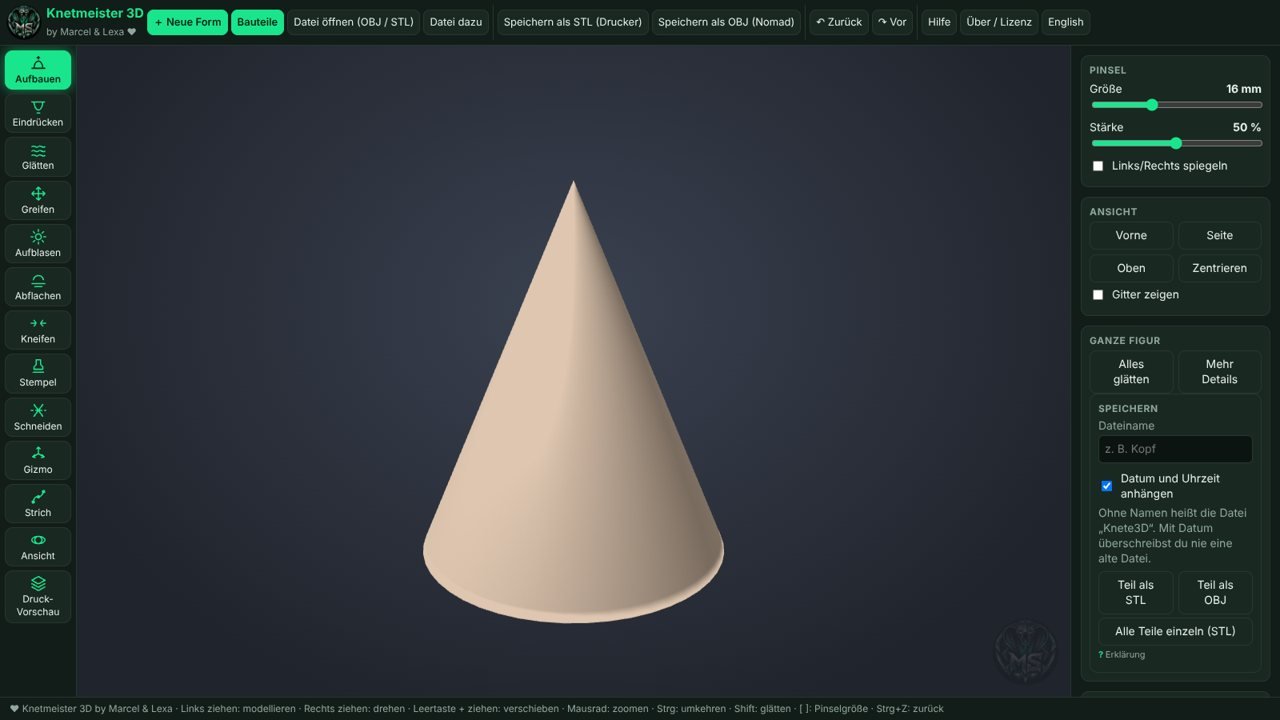This screenshot has height=720, width=1280.
Task: Switch to Vorne front view
Action: 1131,235
